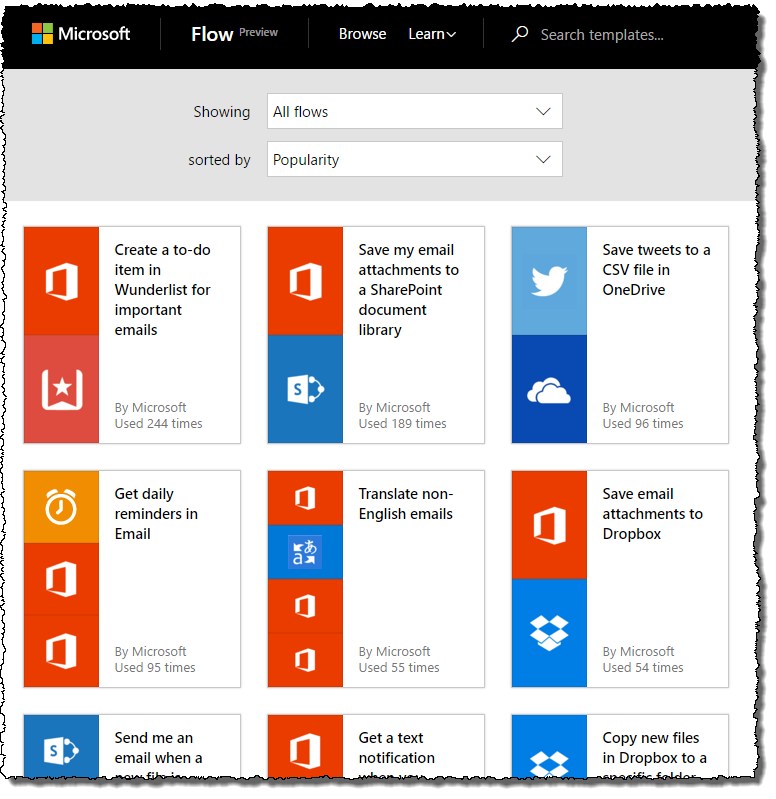The width and height of the screenshot is (776, 799).
Task: Click the search magnifier icon
Action: point(519,34)
